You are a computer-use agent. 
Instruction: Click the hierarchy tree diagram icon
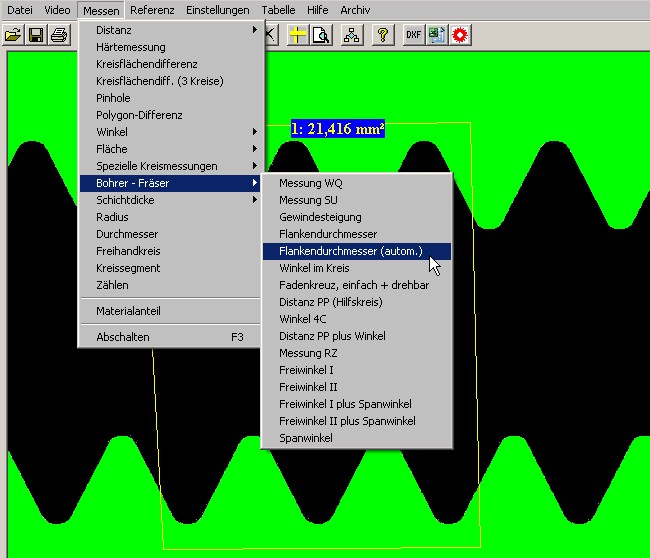pyautogui.click(x=352, y=35)
